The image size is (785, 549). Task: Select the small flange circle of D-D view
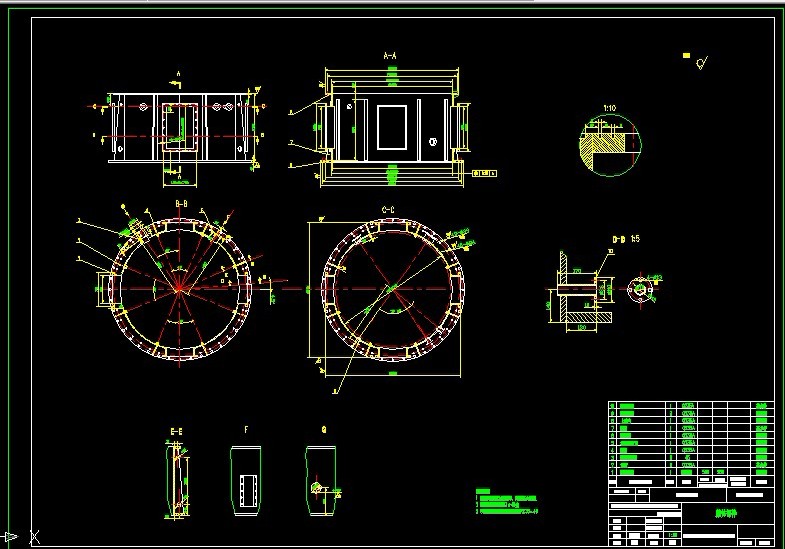(640, 289)
